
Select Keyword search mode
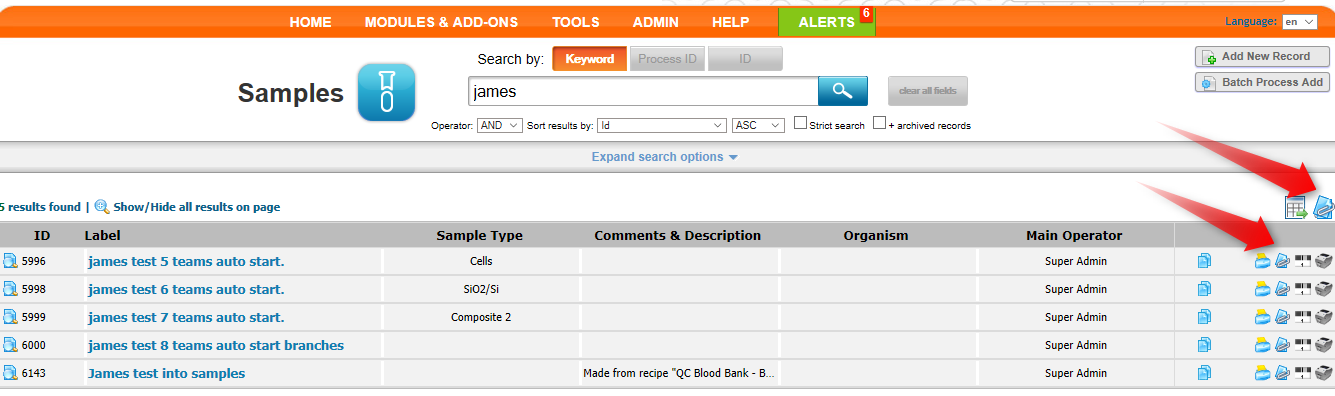pyautogui.click(x=589, y=59)
